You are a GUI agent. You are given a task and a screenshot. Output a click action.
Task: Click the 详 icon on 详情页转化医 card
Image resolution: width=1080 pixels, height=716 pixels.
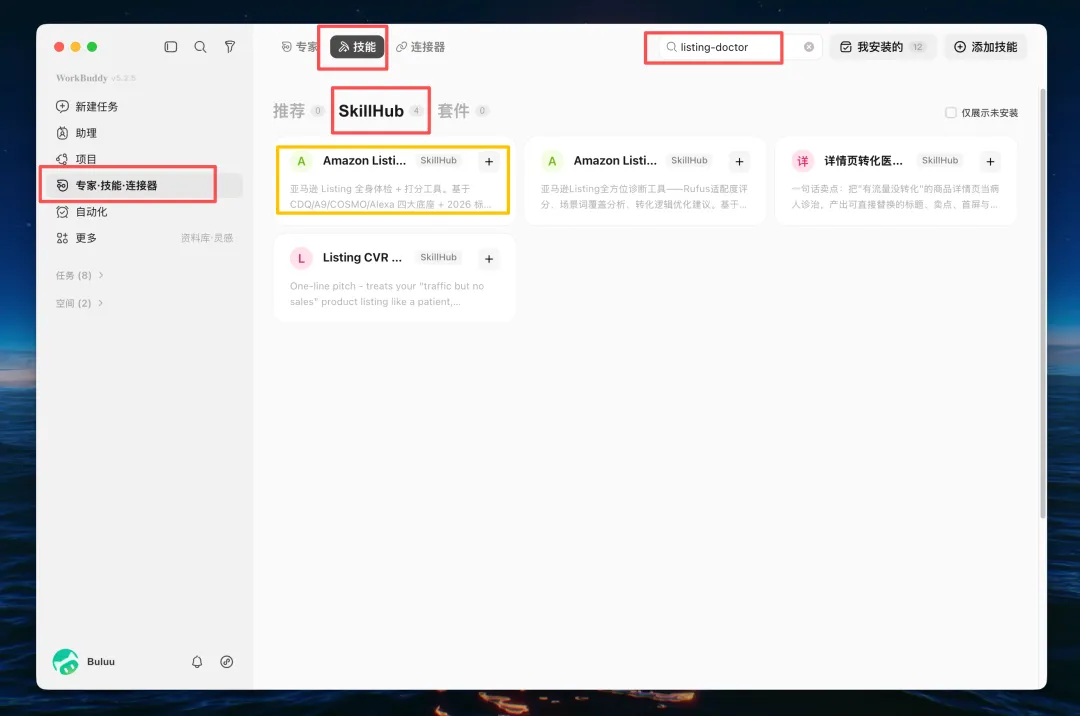[802, 161]
